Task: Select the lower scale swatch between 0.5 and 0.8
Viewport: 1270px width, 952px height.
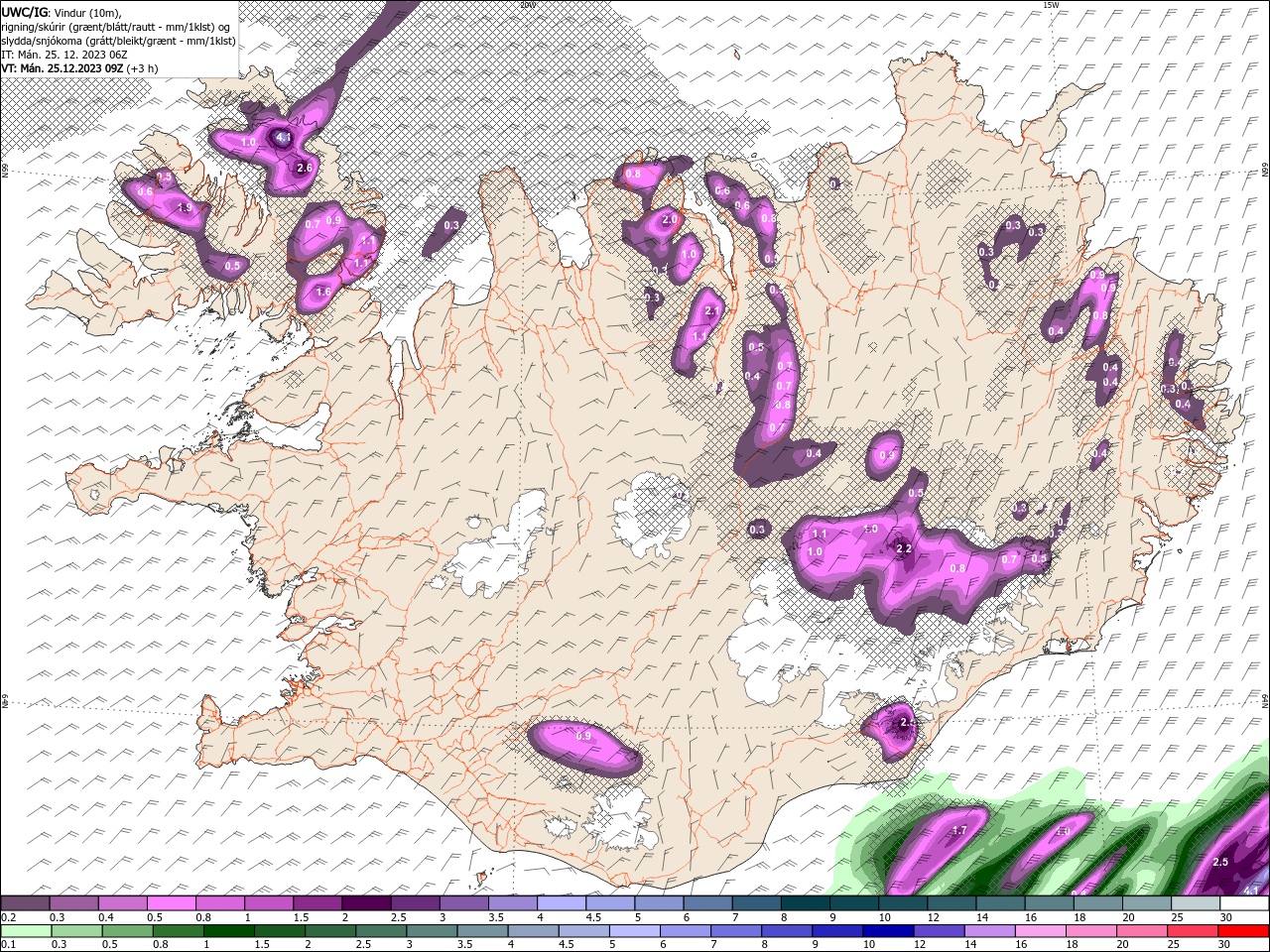Action: (x=128, y=931)
